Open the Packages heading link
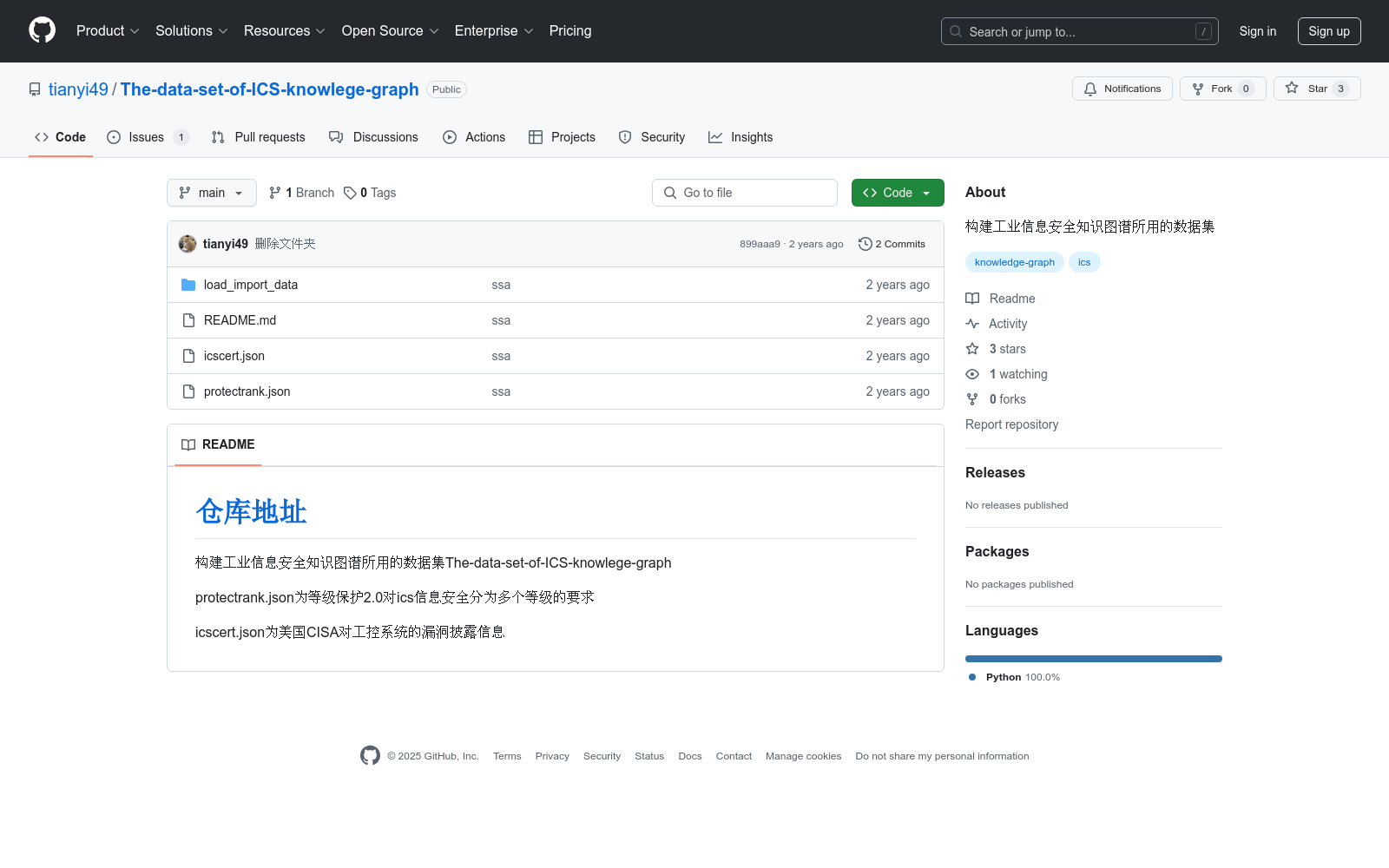 pyautogui.click(x=997, y=551)
